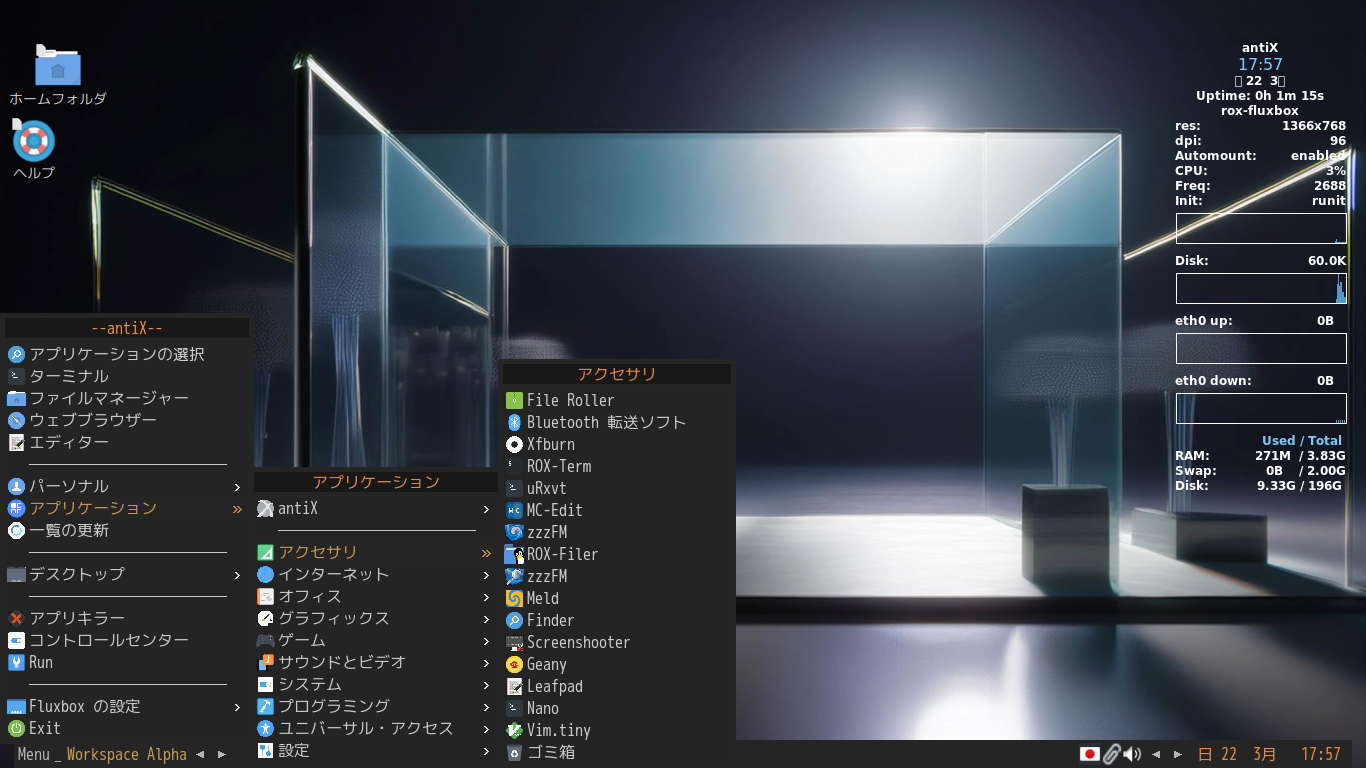This screenshot has height=768, width=1366.
Task: Click the ROX-Filer icon
Action: point(515,554)
